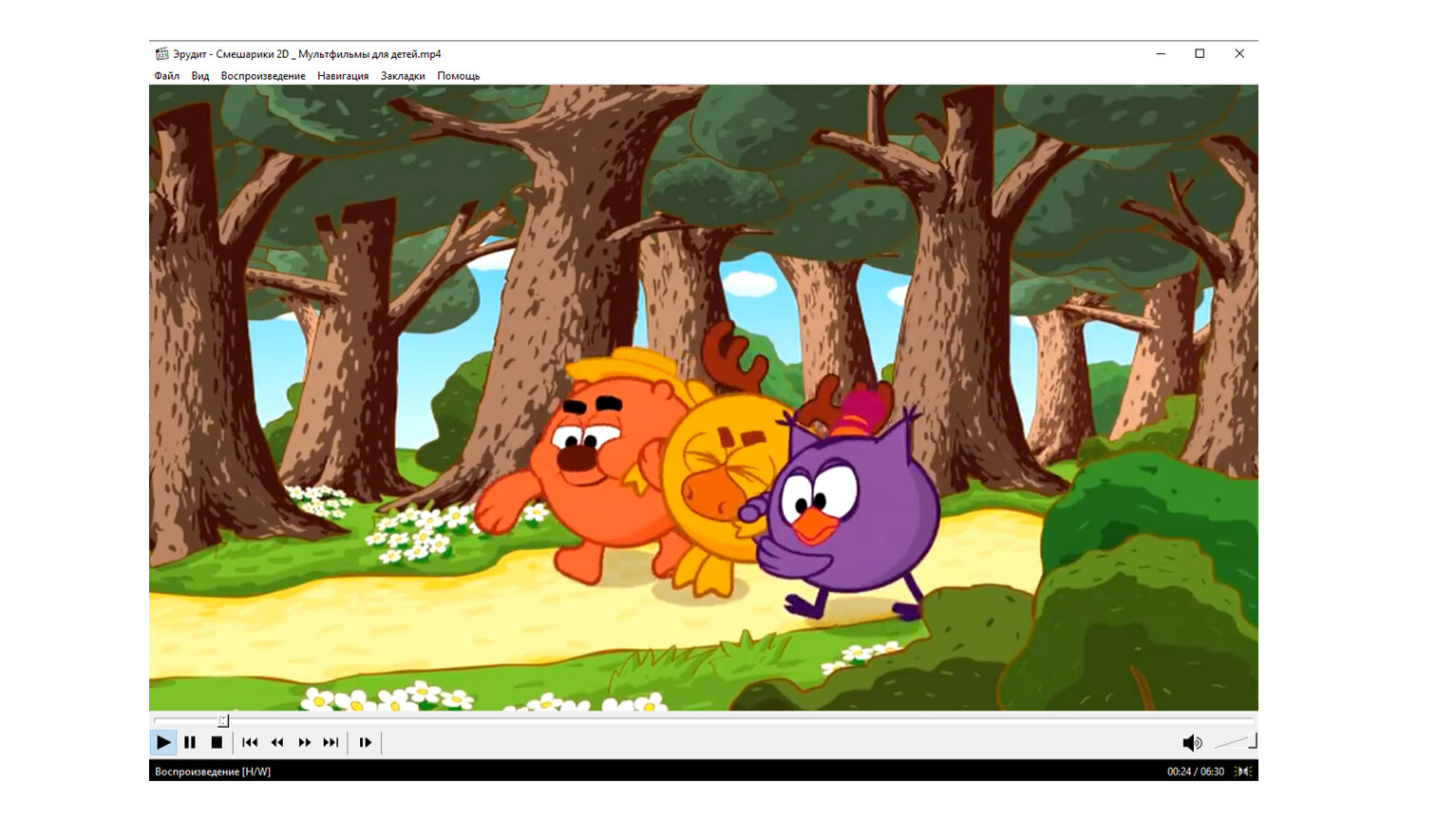Open the Воспроизведение menu
1456x821 pixels.
click(263, 76)
